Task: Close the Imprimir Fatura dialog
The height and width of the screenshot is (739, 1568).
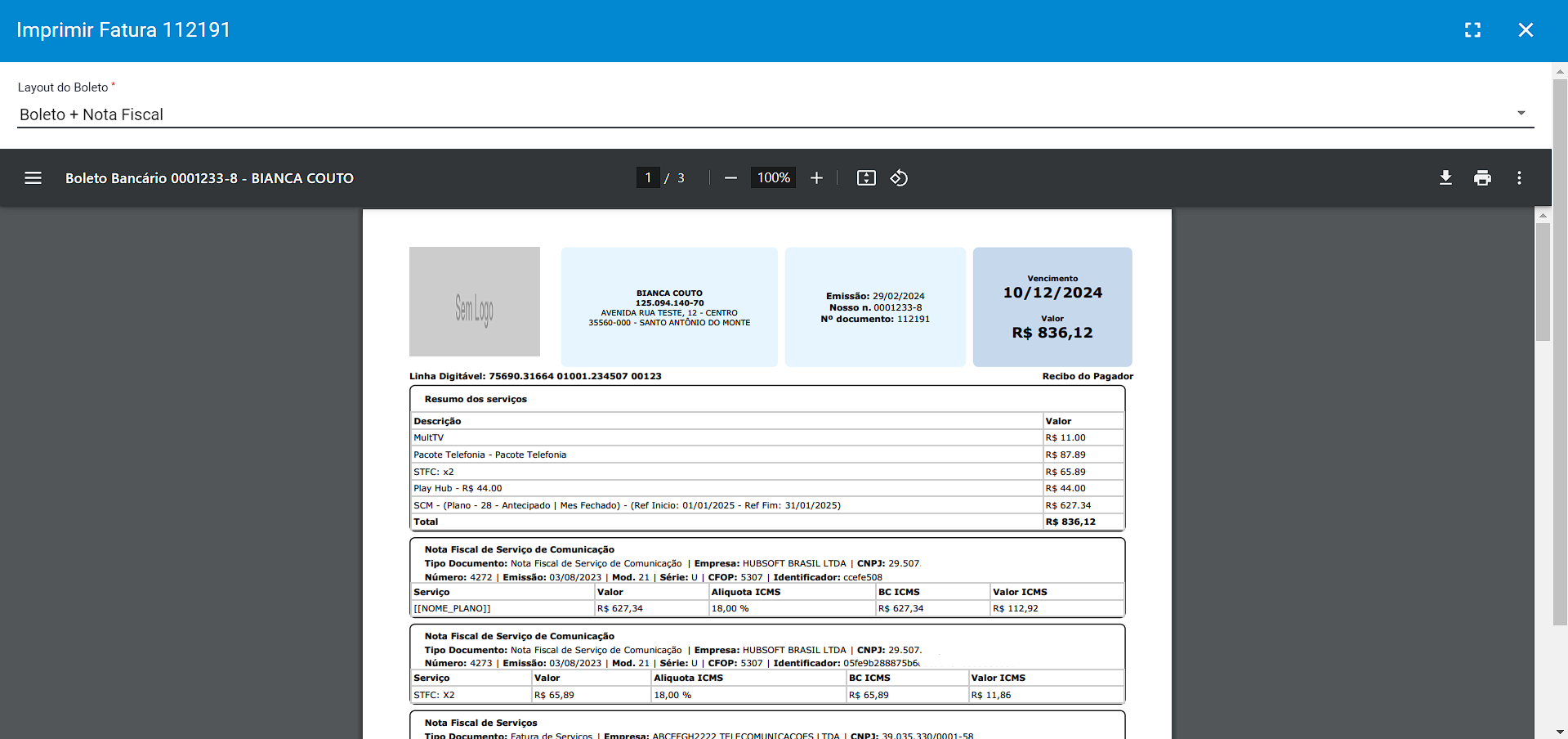Action: [x=1526, y=30]
